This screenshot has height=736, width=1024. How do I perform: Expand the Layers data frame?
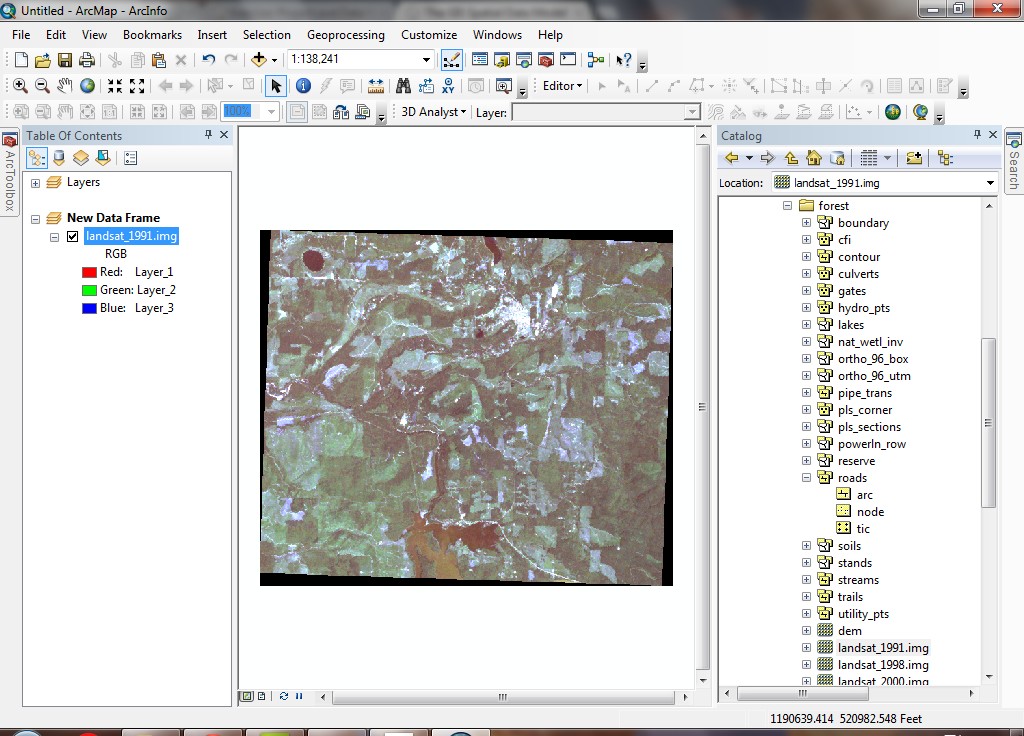(36, 183)
